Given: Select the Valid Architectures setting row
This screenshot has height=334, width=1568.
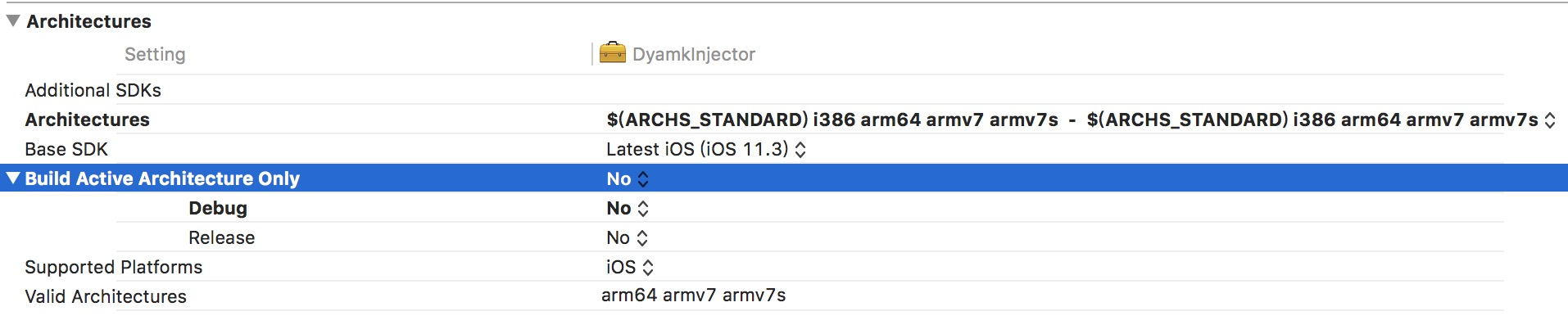Looking at the screenshot, I should coord(106,296).
